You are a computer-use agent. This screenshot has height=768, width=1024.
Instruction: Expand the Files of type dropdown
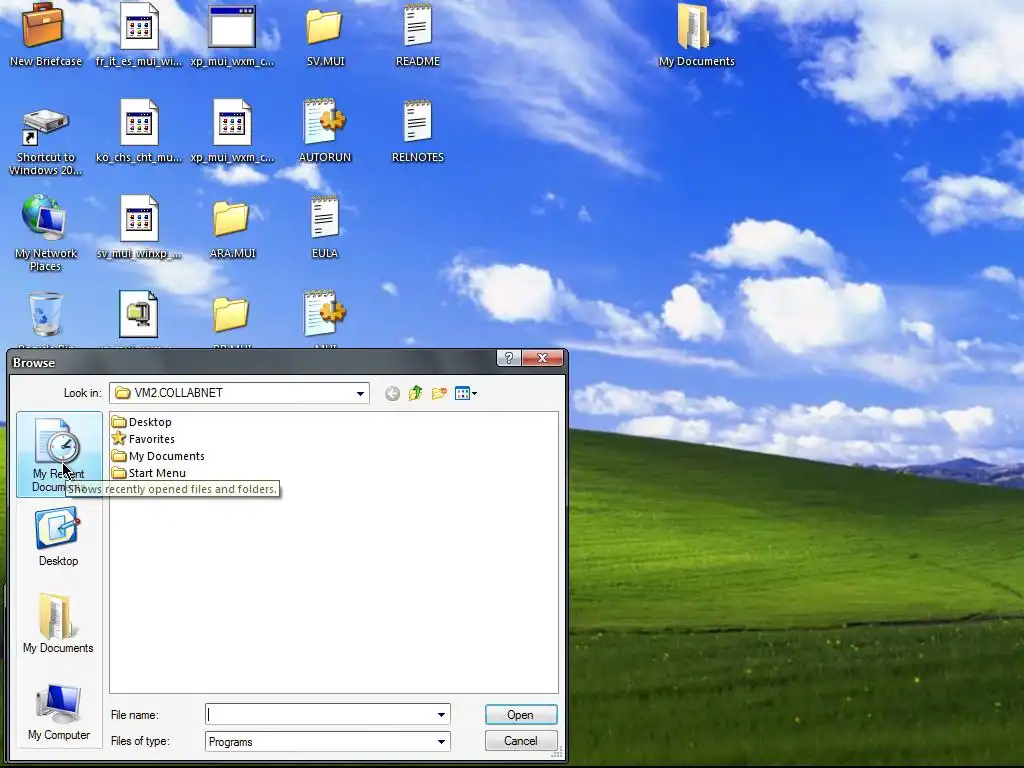click(x=441, y=742)
